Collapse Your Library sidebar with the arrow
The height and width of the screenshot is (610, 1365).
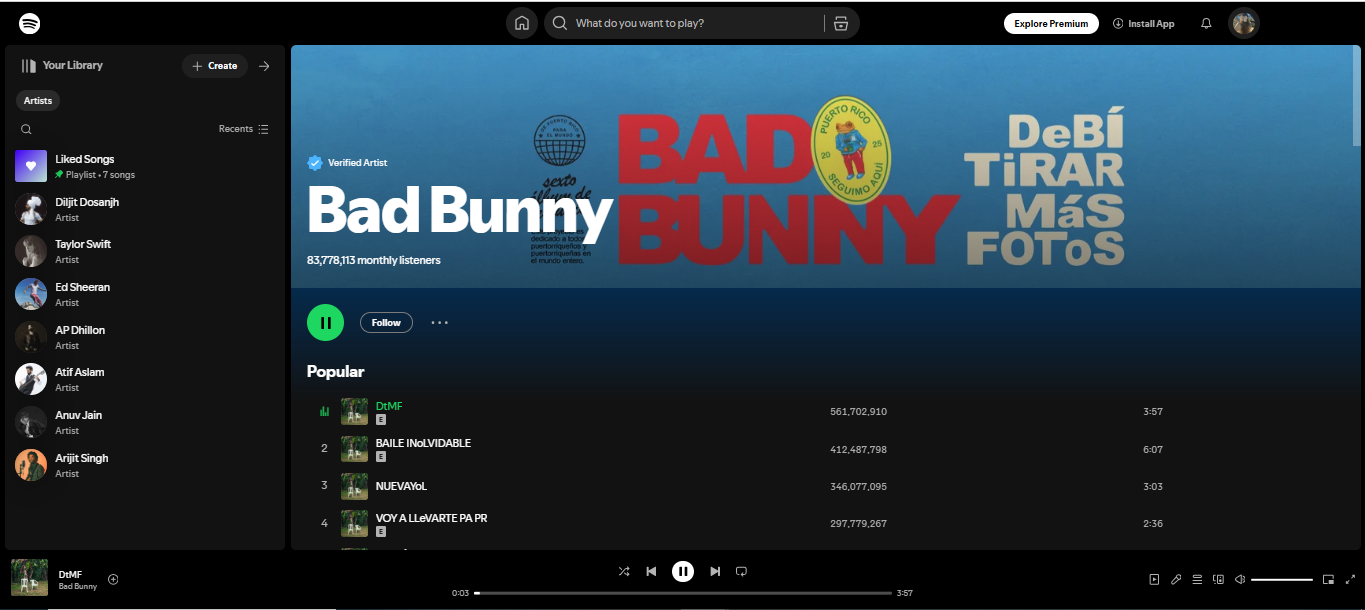point(264,65)
